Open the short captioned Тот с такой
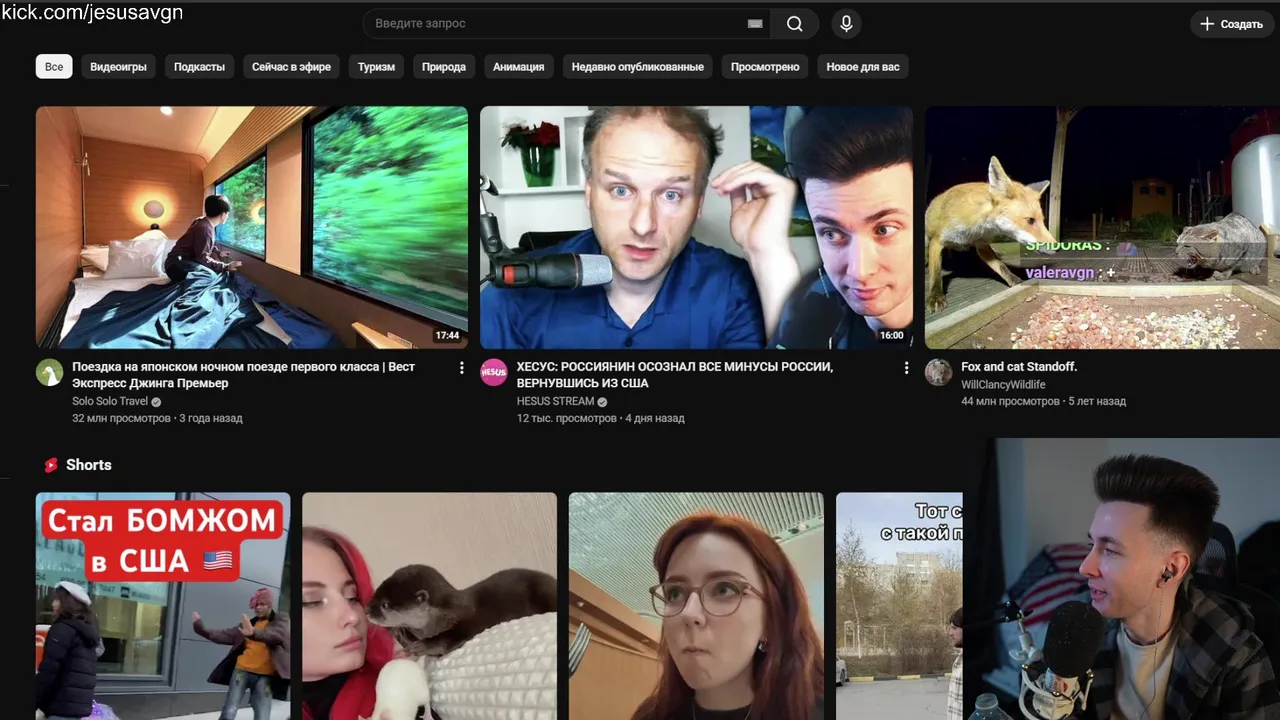Screen dimensions: 1280x720 tap(899, 606)
